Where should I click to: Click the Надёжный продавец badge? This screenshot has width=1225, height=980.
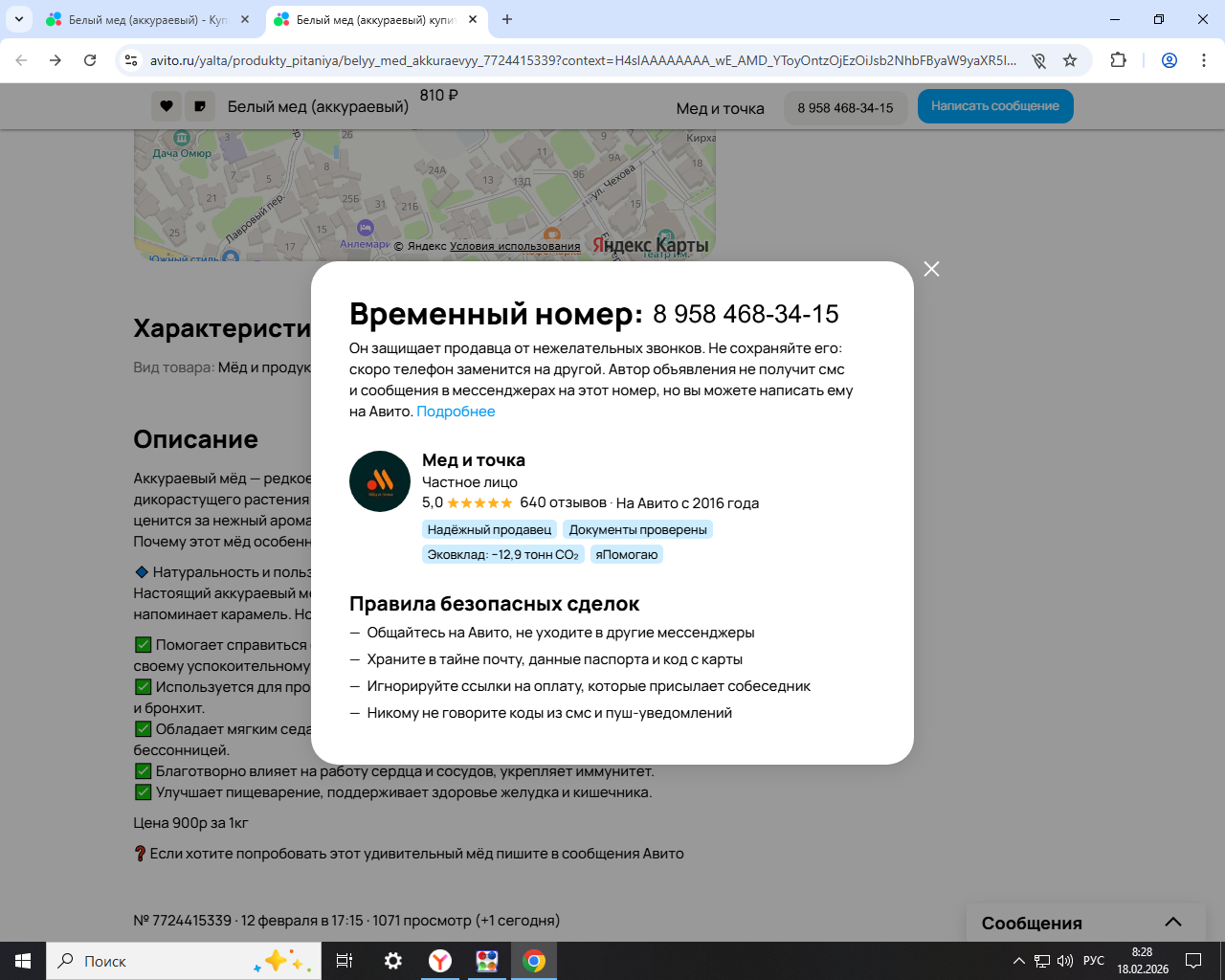pos(489,529)
